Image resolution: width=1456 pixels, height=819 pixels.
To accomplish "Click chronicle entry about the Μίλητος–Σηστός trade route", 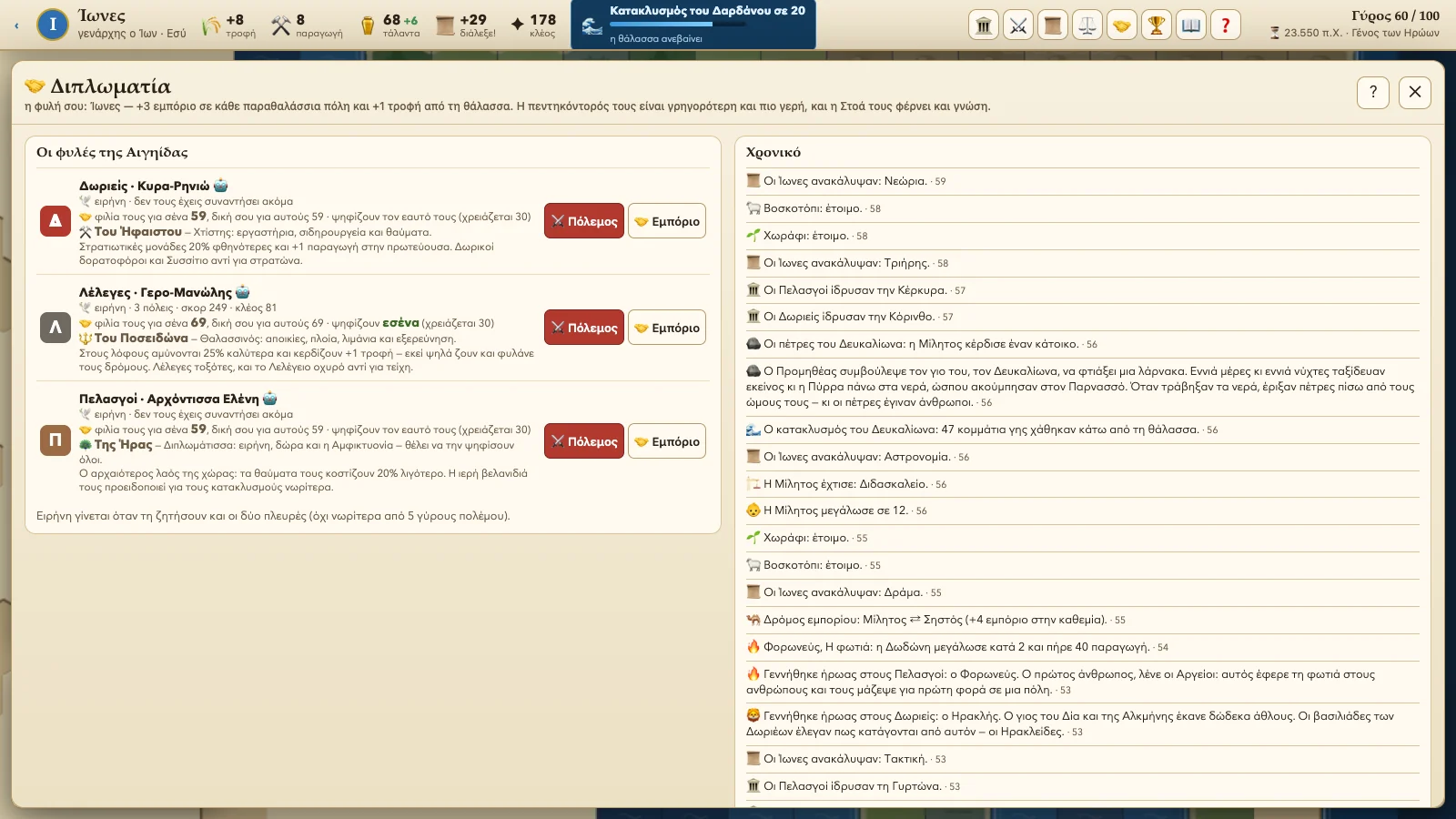I will [1083, 620].
